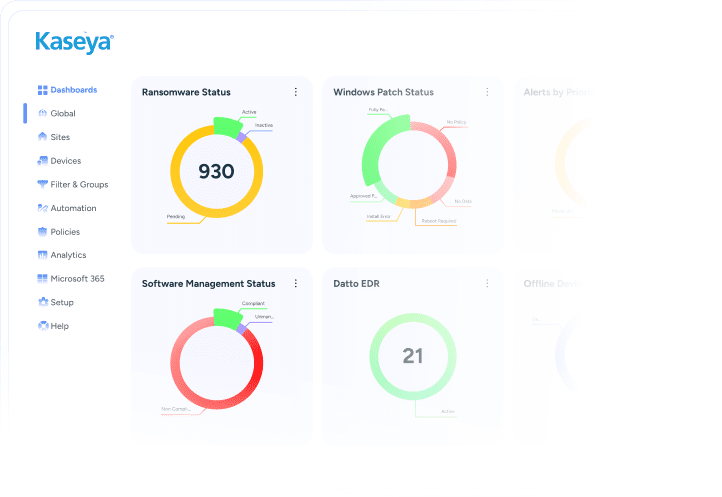
Task: Click the Analytics icon in sidebar
Action: 42,255
